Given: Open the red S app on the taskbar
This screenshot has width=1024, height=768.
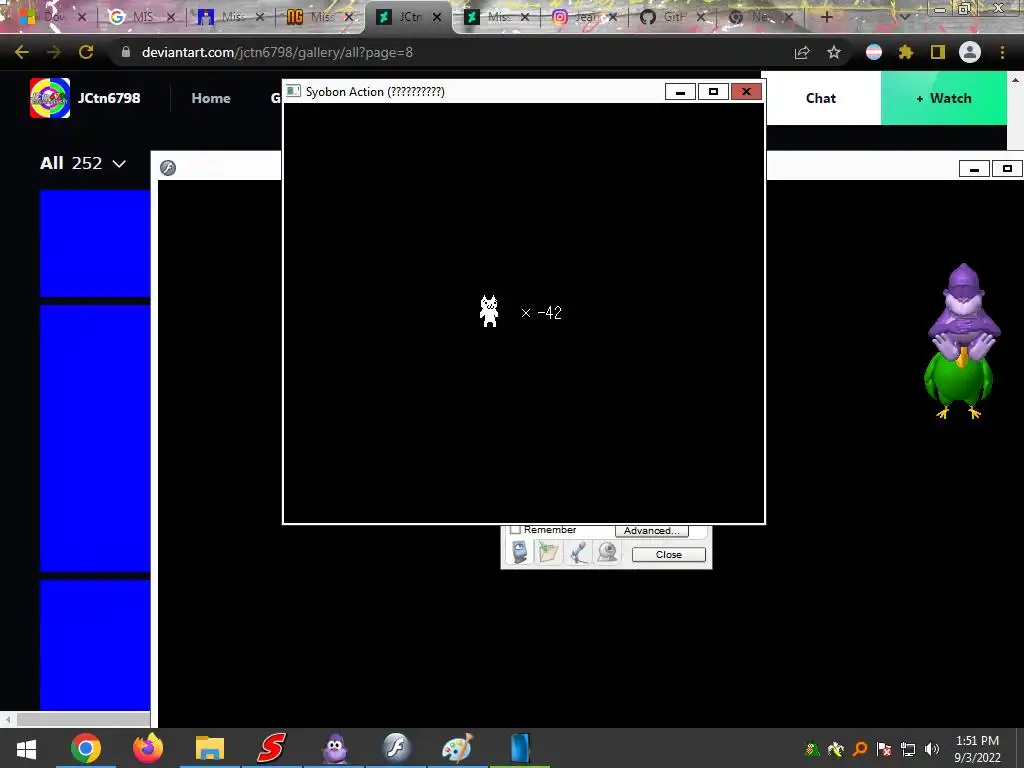Looking at the screenshot, I should (271, 748).
